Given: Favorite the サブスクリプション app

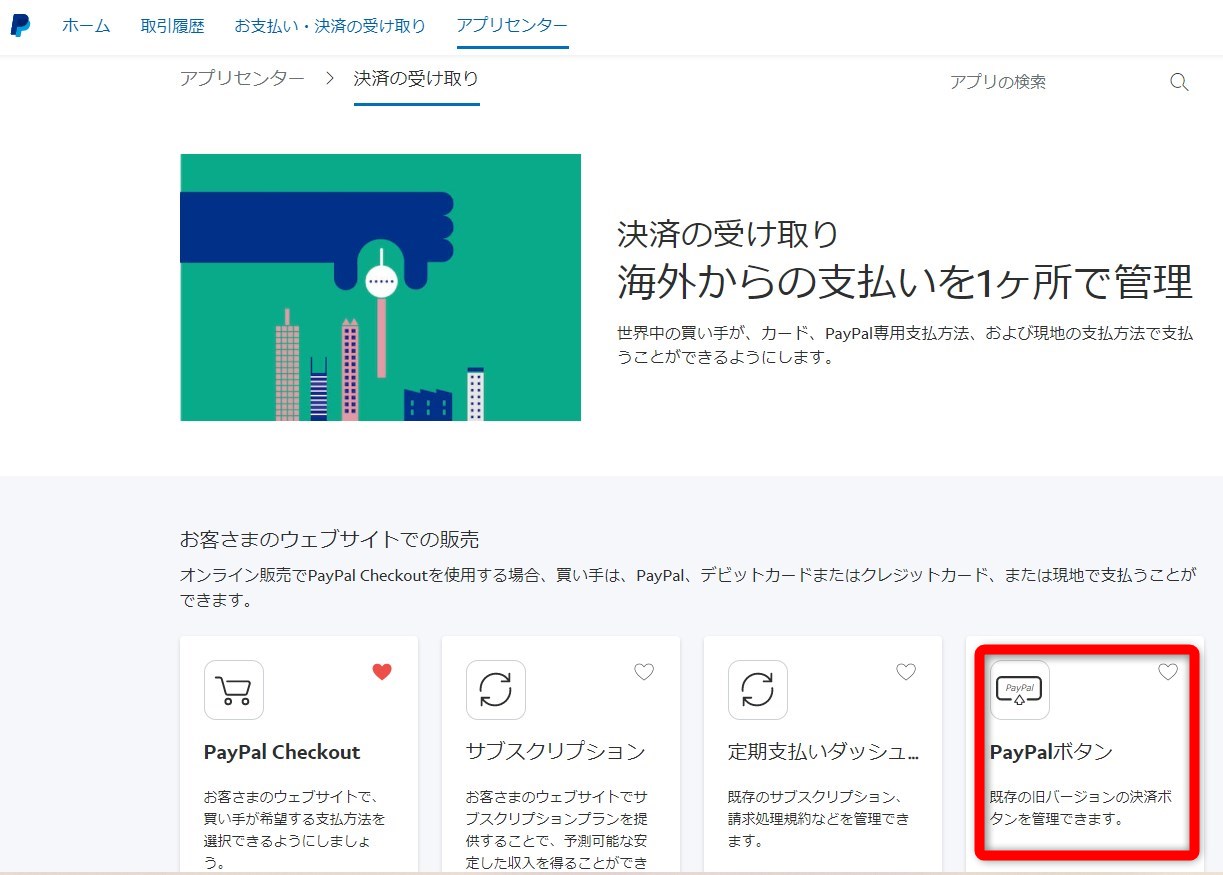Looking at the screenshot, I should (x=644, y=672).
